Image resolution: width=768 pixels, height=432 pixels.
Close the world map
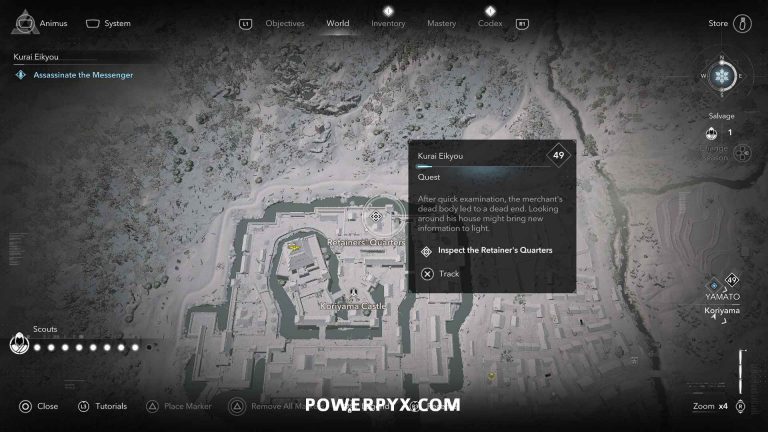39,406
